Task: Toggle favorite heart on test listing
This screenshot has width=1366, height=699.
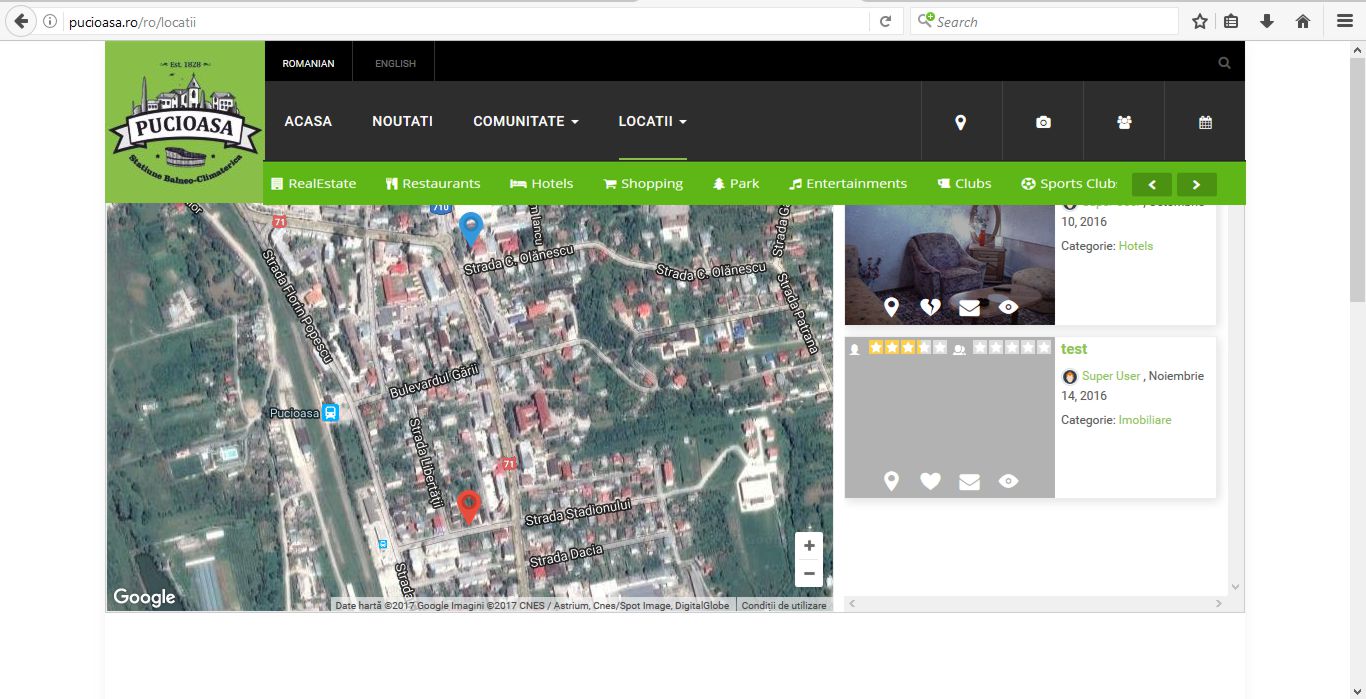Action: (x=930, y=482)
